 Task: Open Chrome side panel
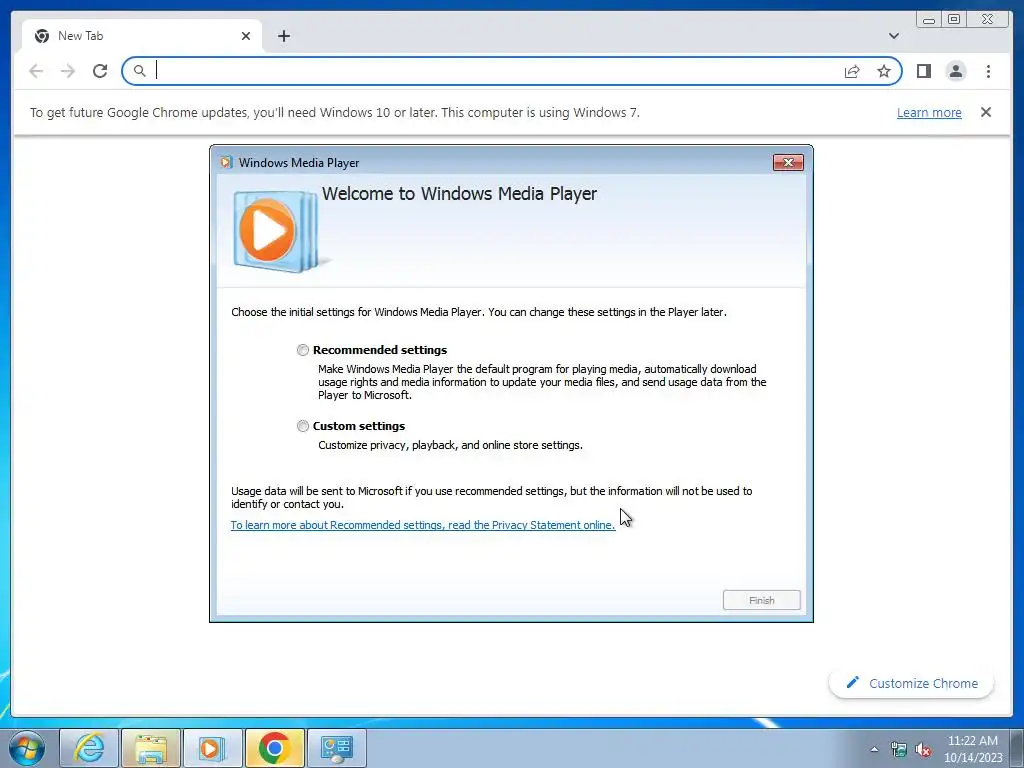coord(923,71)
